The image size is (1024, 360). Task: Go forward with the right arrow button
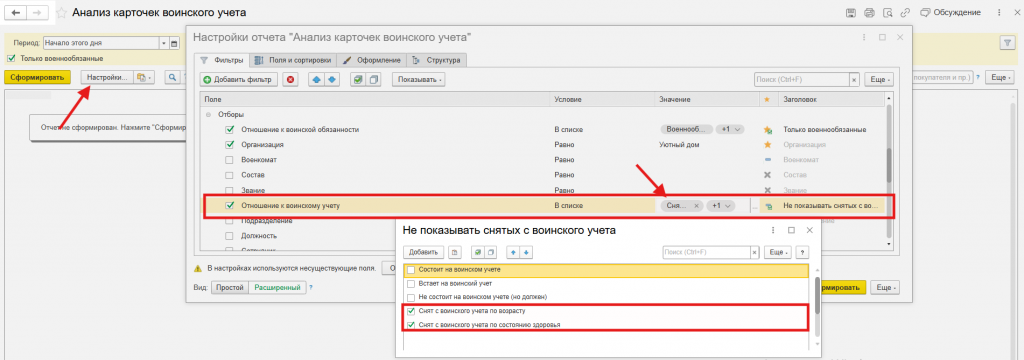coord(38,12)
